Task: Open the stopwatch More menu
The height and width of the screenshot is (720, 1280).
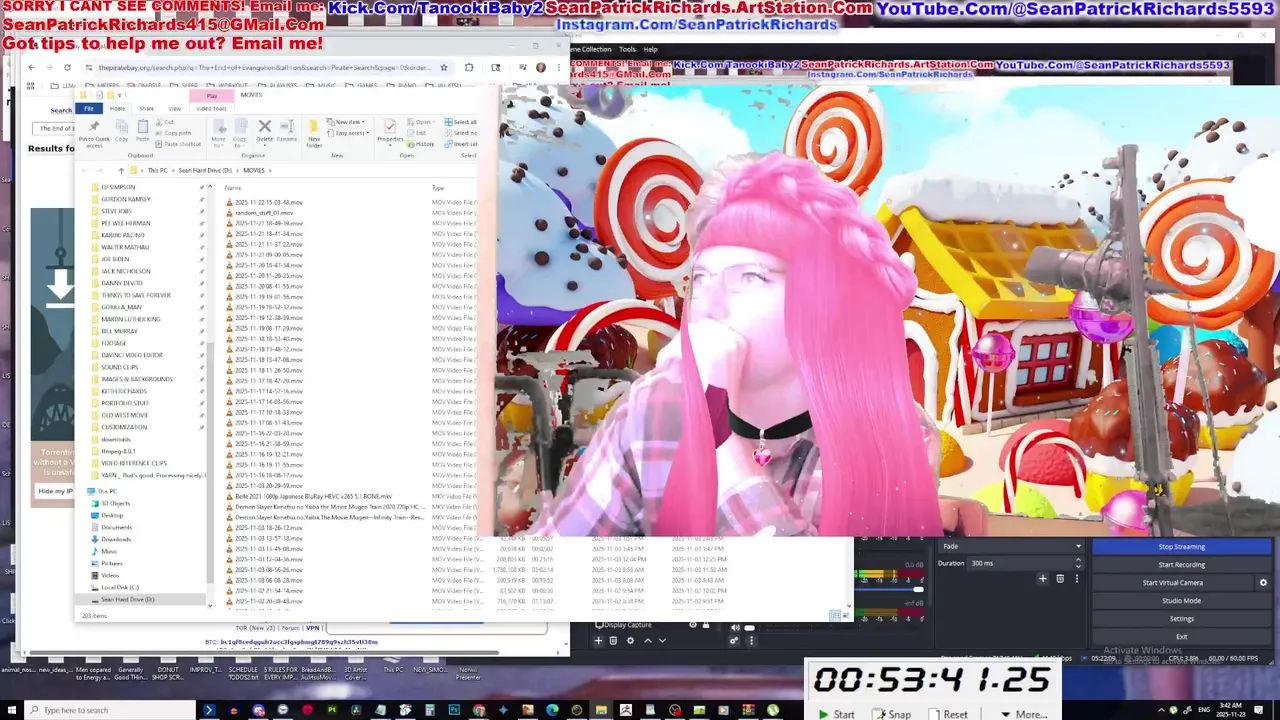Action: pyautogui.click(x=1023, y=714)
